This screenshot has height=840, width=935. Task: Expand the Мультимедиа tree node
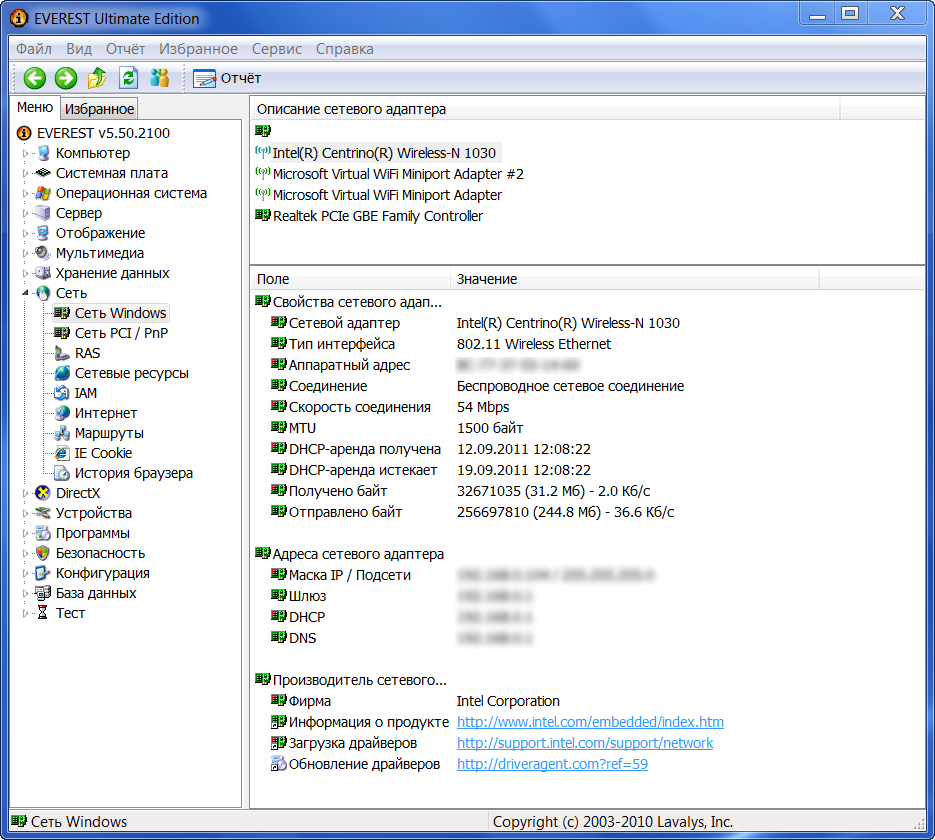[25, 253]
